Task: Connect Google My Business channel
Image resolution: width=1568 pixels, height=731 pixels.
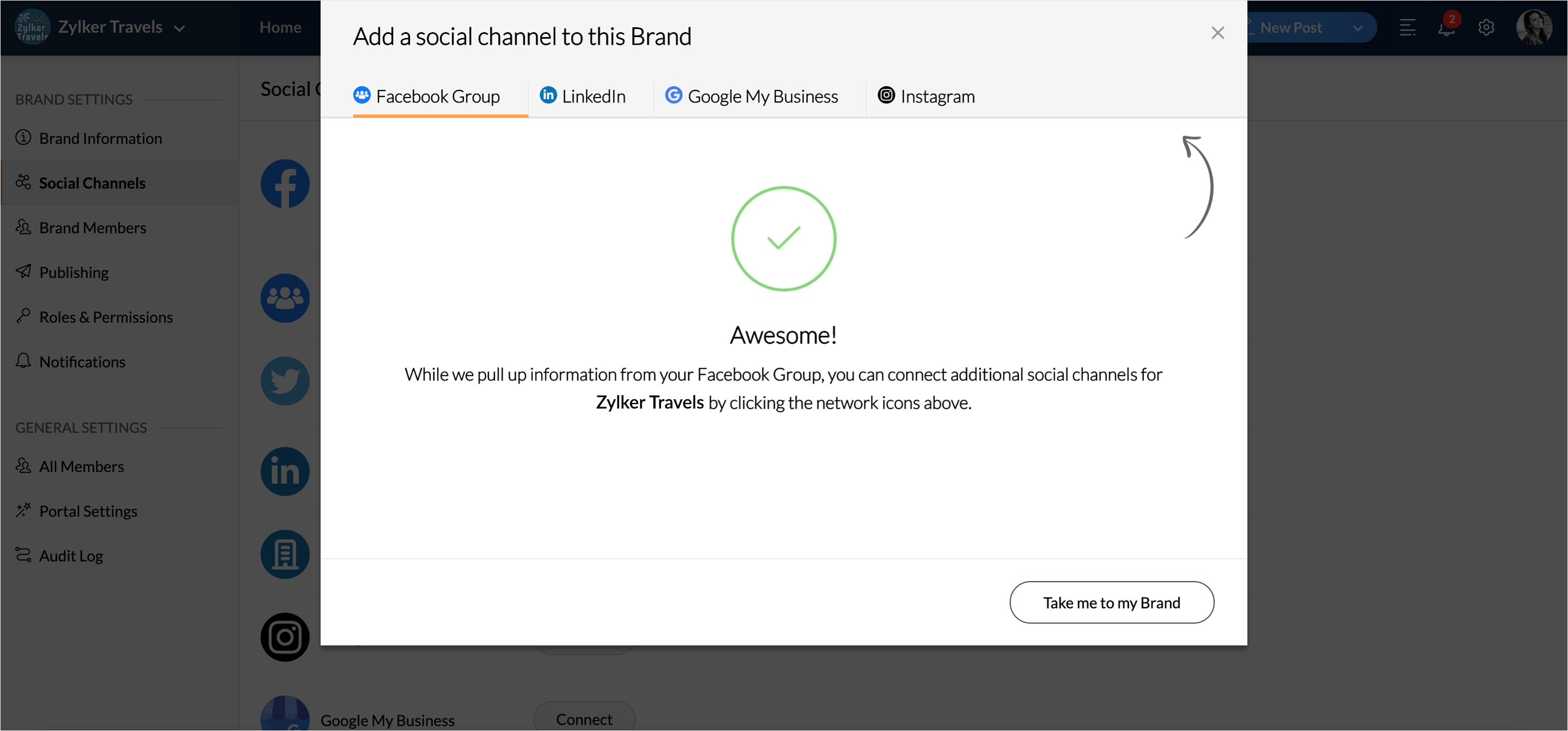Action: pyautogui.click(x=584, y=719)
